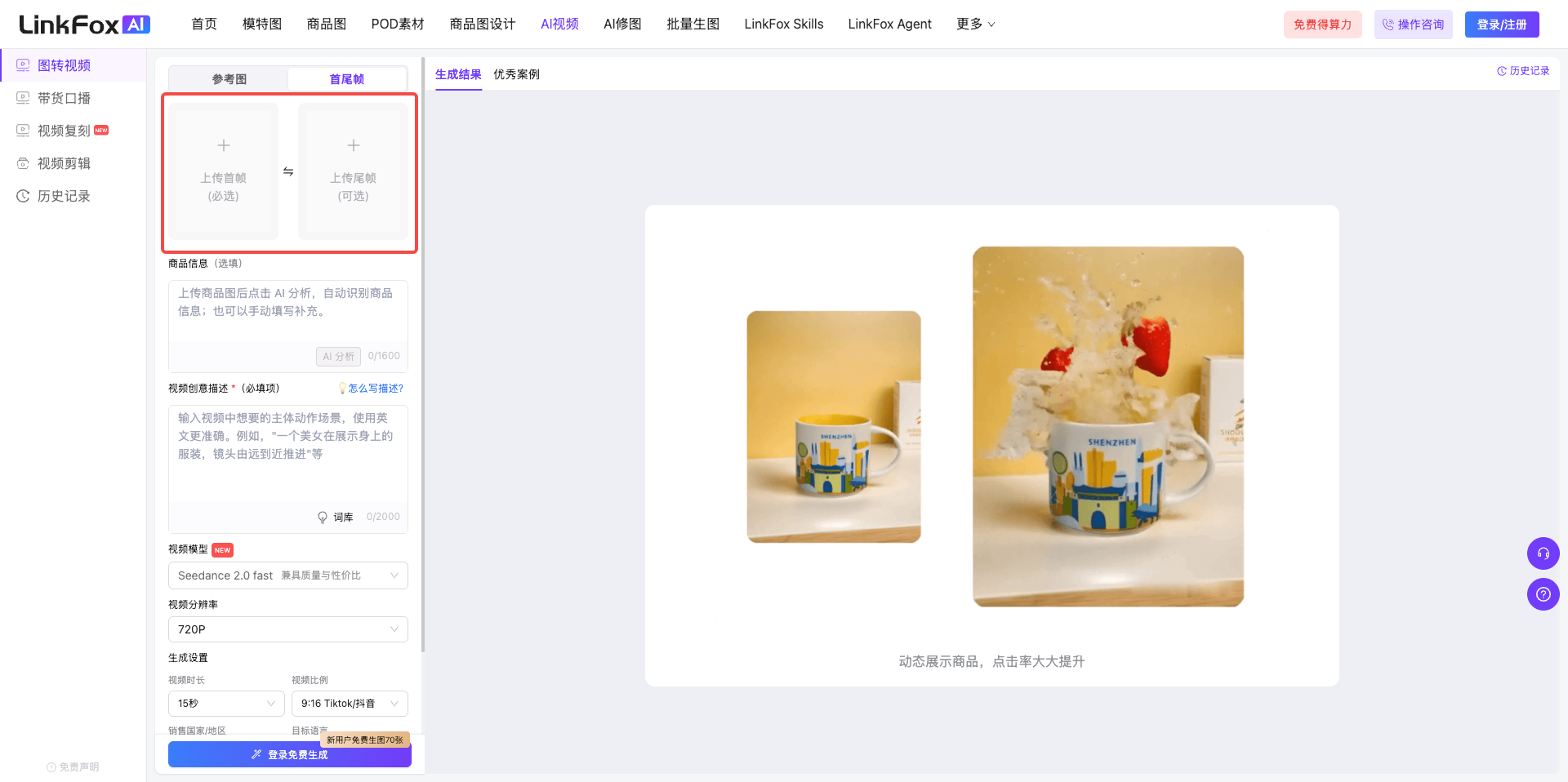Click the 登录免费生成 button

tap(290, 755)
